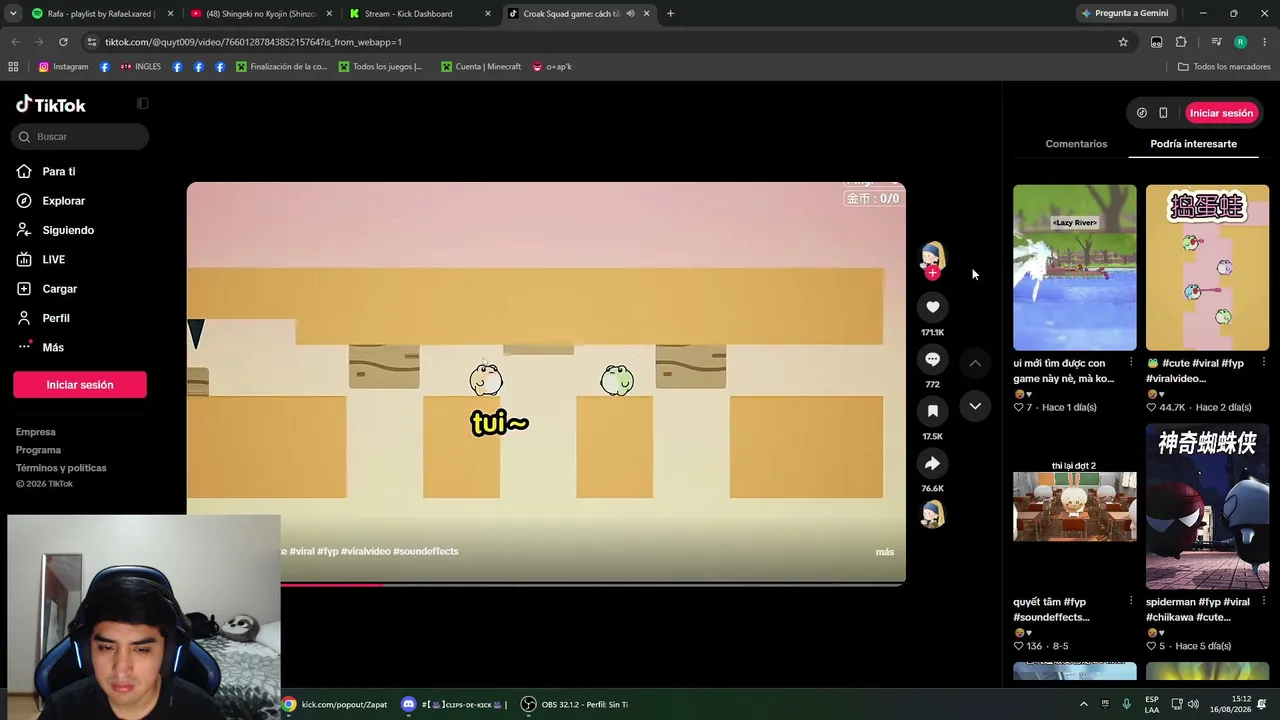Open 'Términos y políticas' footer link
This screenshot has width=1280, height=720.
click(61, 468)
